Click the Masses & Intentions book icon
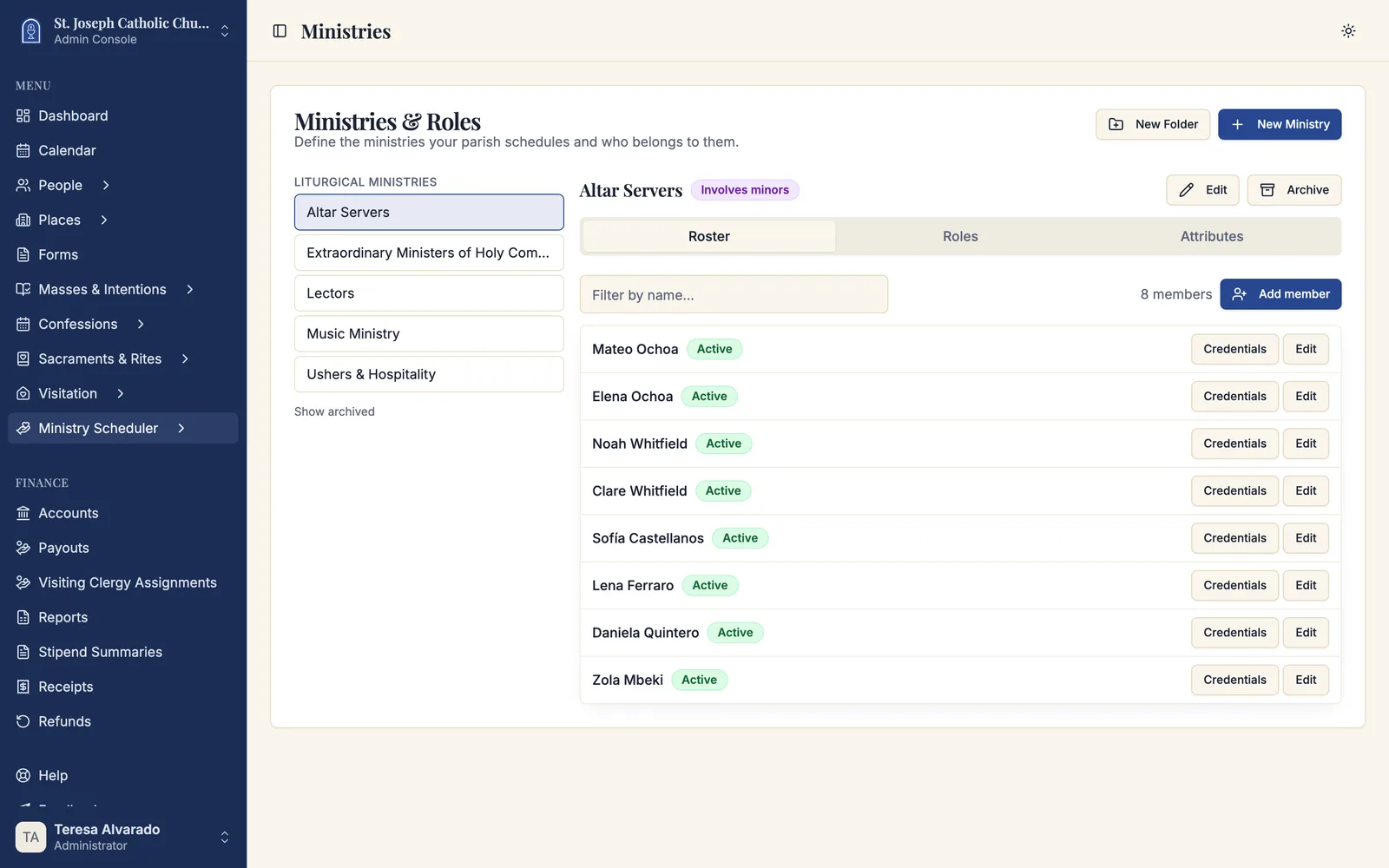The height and width of the screenshot is (868, 1389). point(23,290)
